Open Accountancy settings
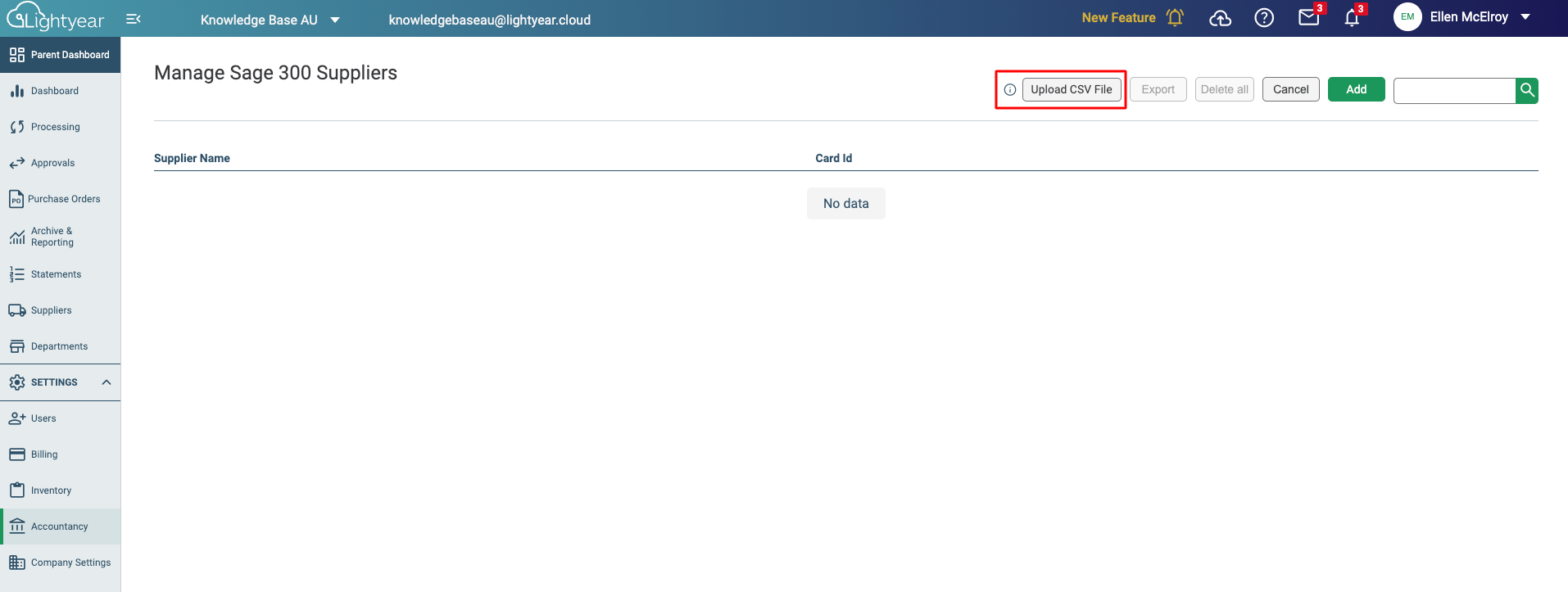Image resolution: width=1568 pixels, height=592 pixels. pyautogui.click(x=60, y=526)
